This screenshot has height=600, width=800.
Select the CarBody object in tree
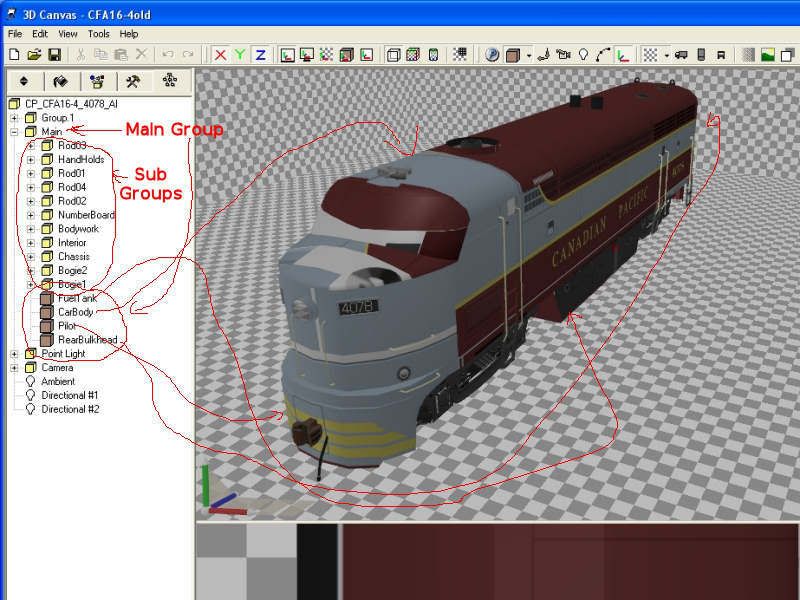click(x=75, y=312)
